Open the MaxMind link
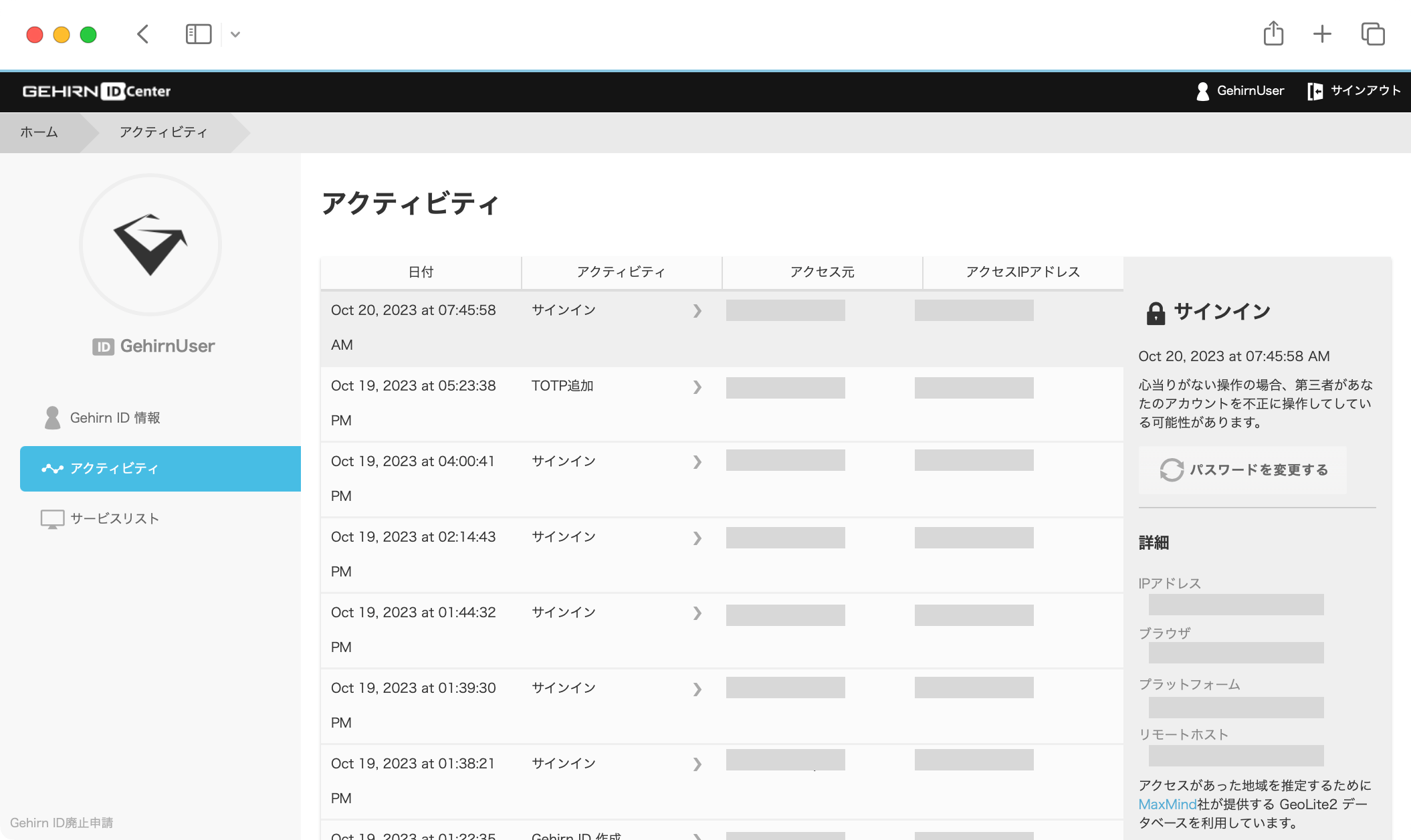 (x=1167, y=805)
